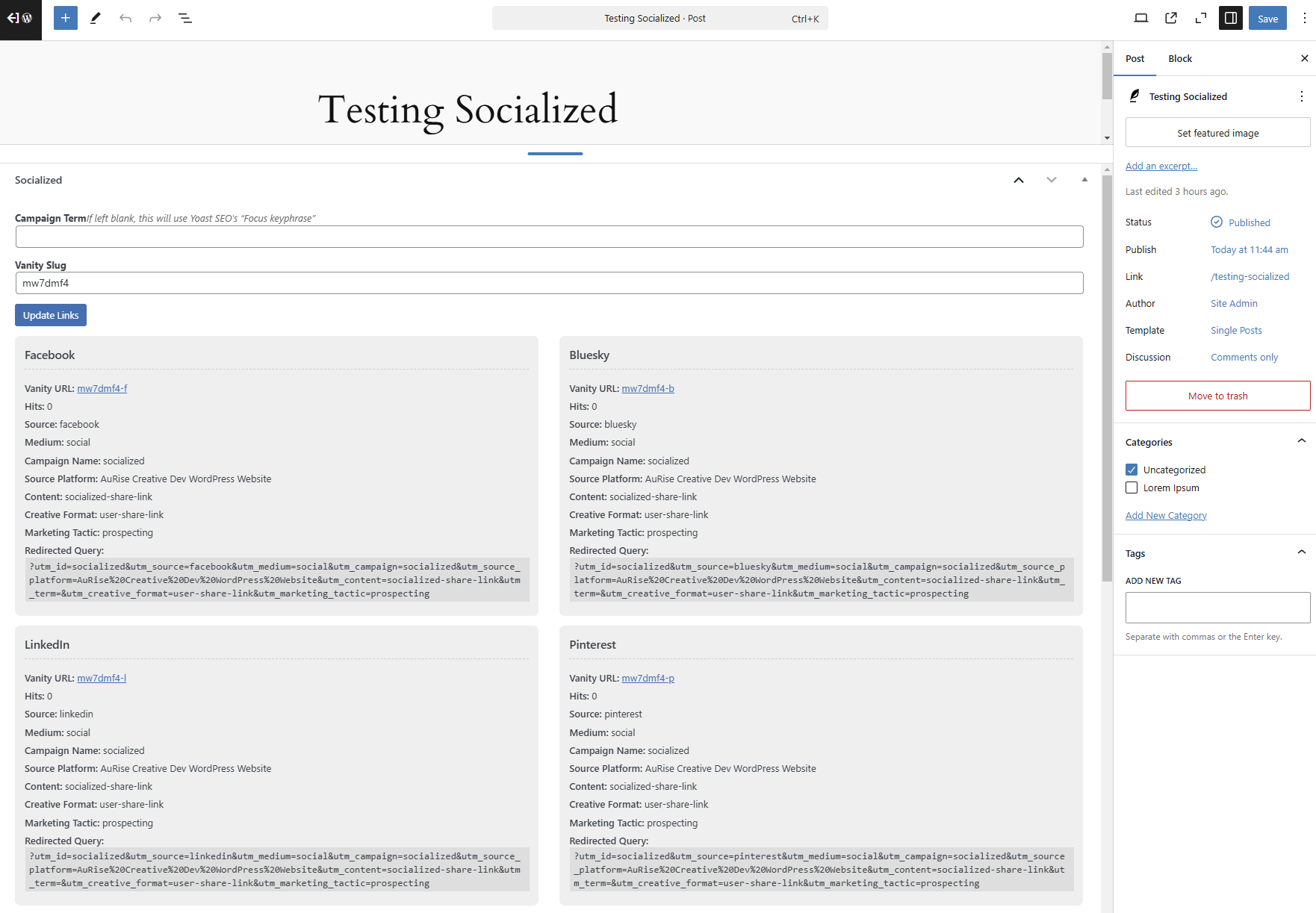The width and height of the screenshot is (1316, 913).
Task: Move Socialized meta box down
Action: 1052,180
